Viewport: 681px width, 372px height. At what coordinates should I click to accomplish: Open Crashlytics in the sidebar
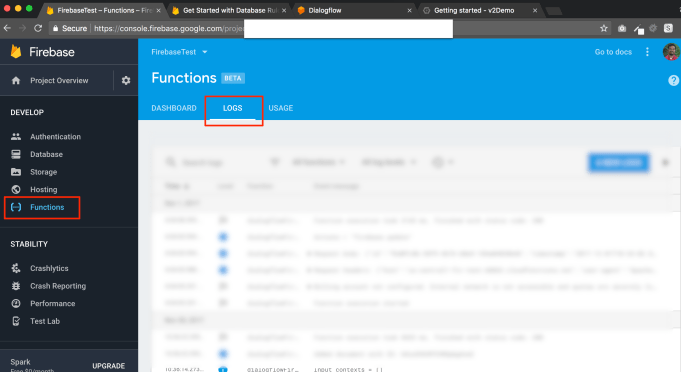click(49, 268)
